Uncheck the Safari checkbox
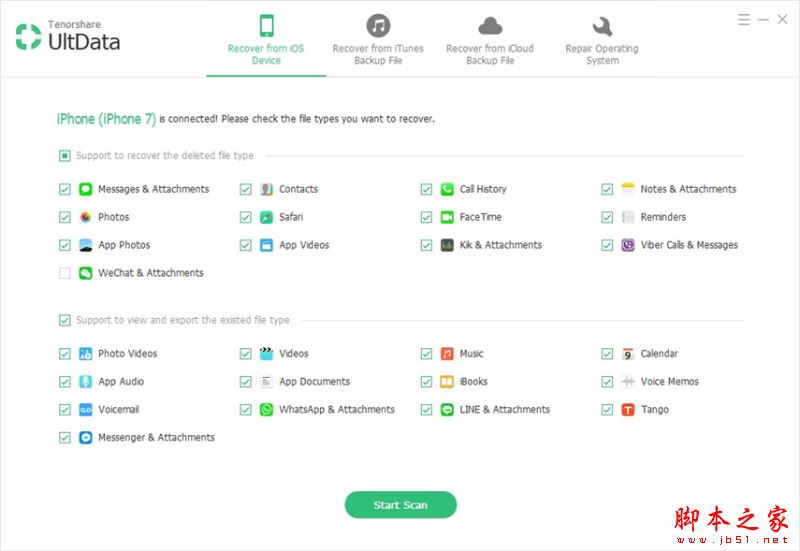 coord(245,217)
